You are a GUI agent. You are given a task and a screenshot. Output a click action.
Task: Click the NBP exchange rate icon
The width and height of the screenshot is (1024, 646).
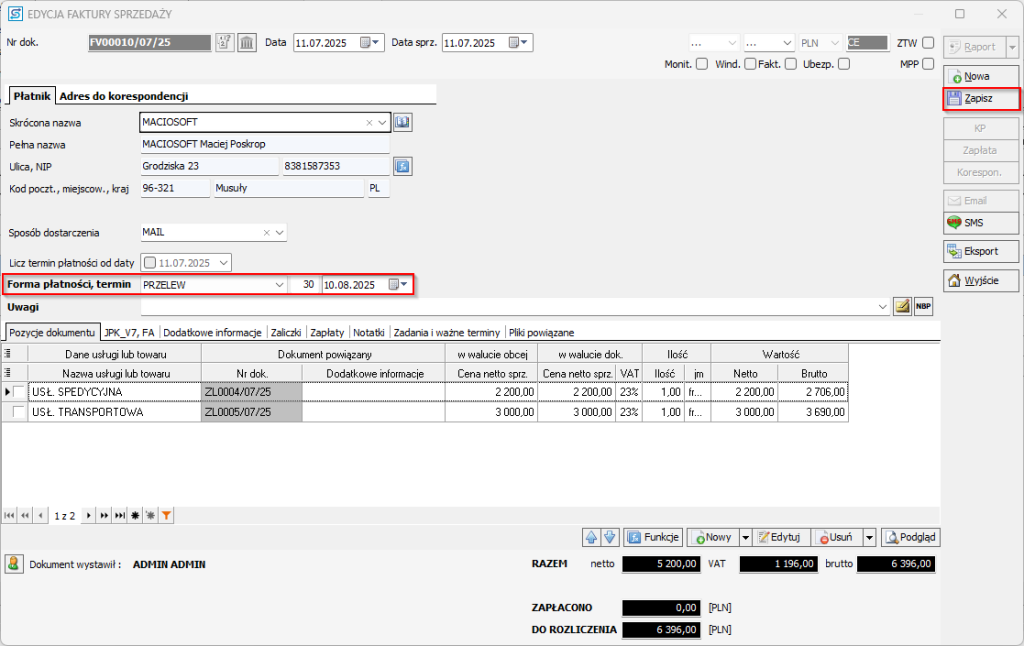[x=923, y=306]
